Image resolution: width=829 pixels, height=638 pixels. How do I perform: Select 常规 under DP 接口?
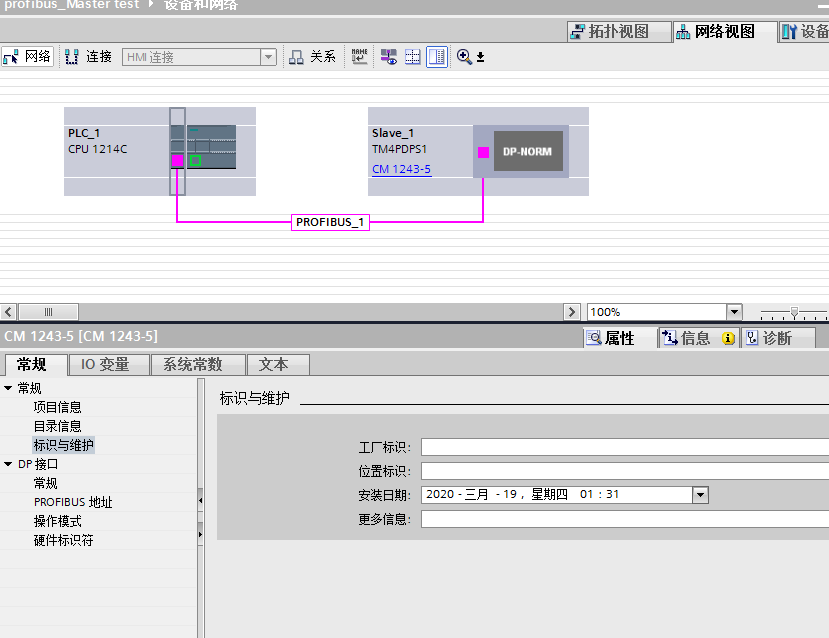point(45,483)
